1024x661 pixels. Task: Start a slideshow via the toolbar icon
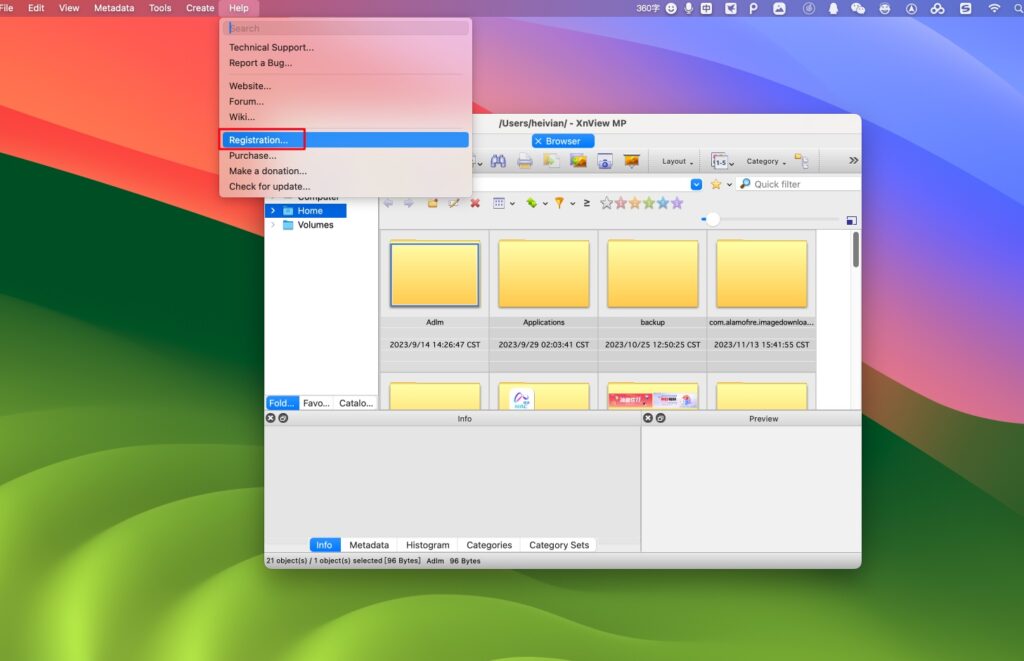click(x=631, y=161)
